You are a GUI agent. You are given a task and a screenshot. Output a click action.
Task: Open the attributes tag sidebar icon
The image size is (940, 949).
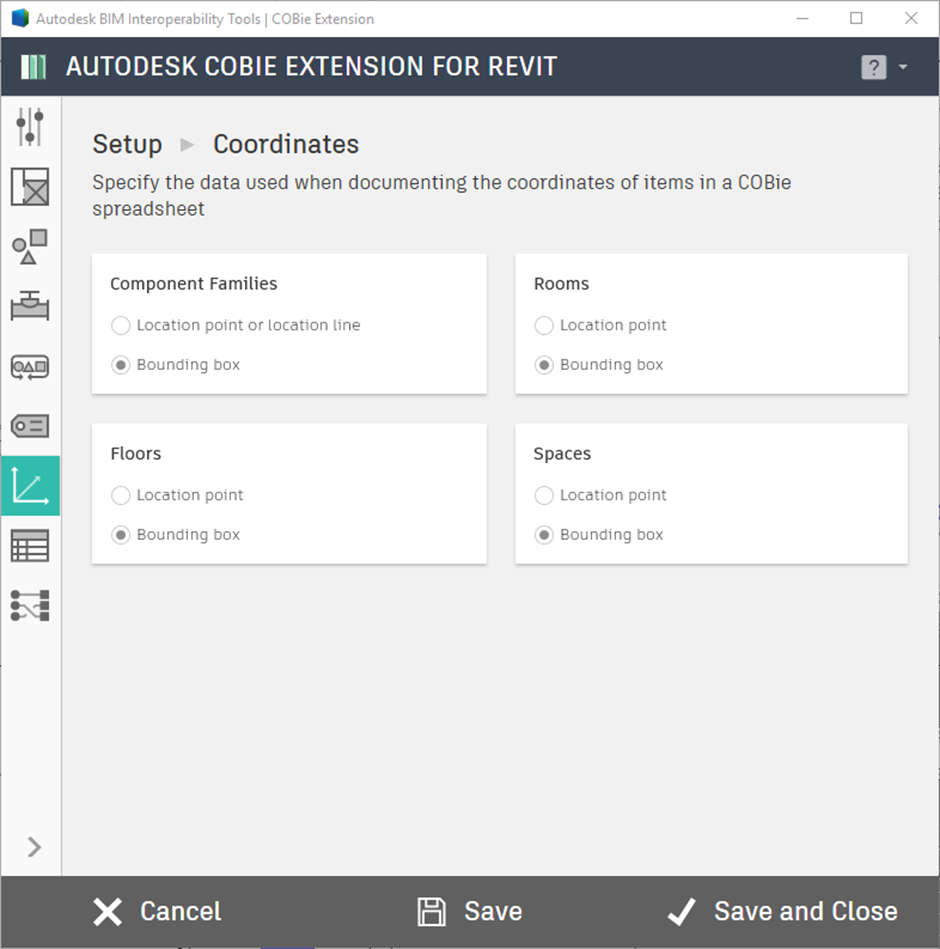pyautogui.click(x=30, y=426)
